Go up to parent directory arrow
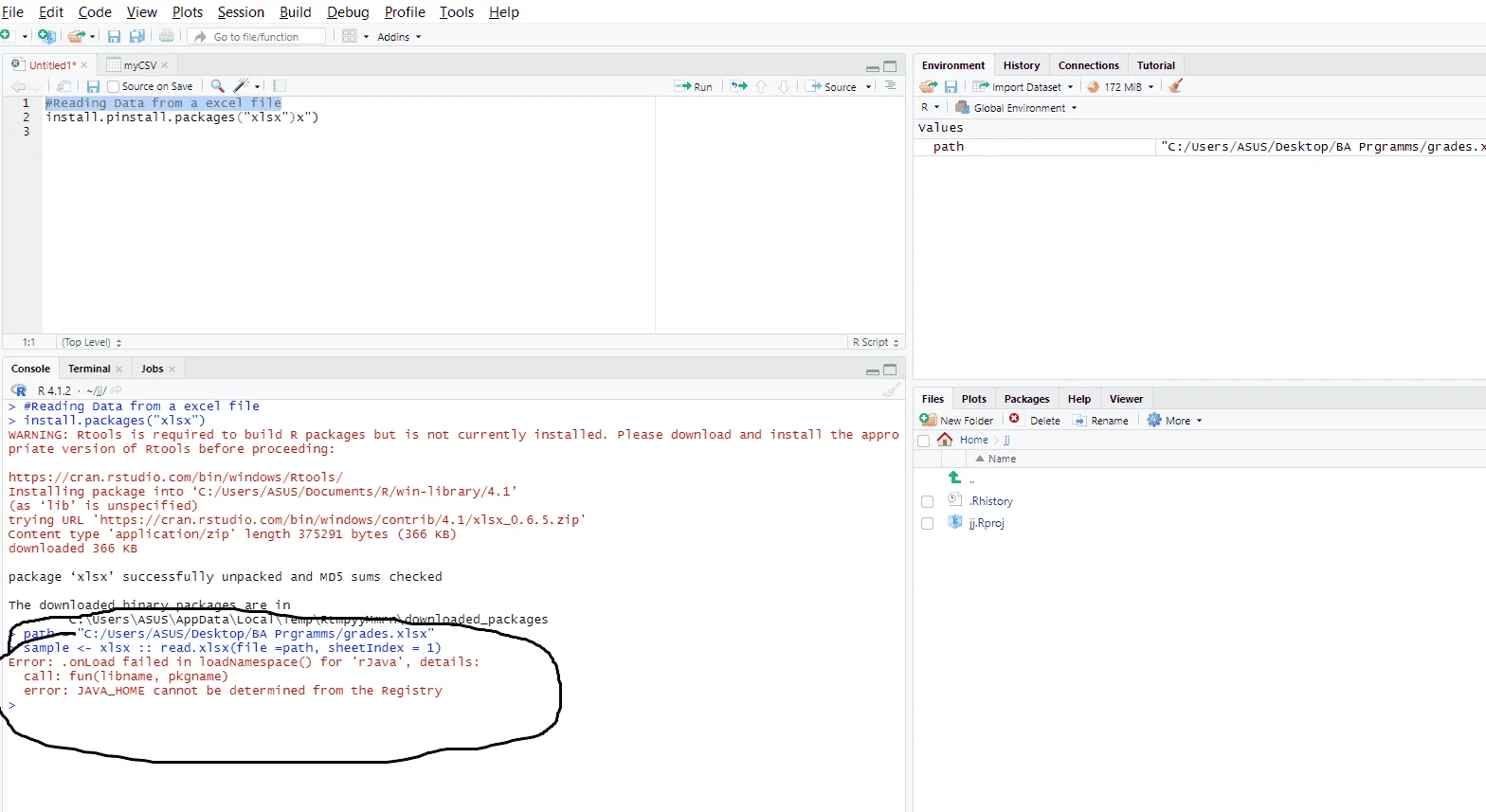1486x812 pixels. click(x=955, y=478)
